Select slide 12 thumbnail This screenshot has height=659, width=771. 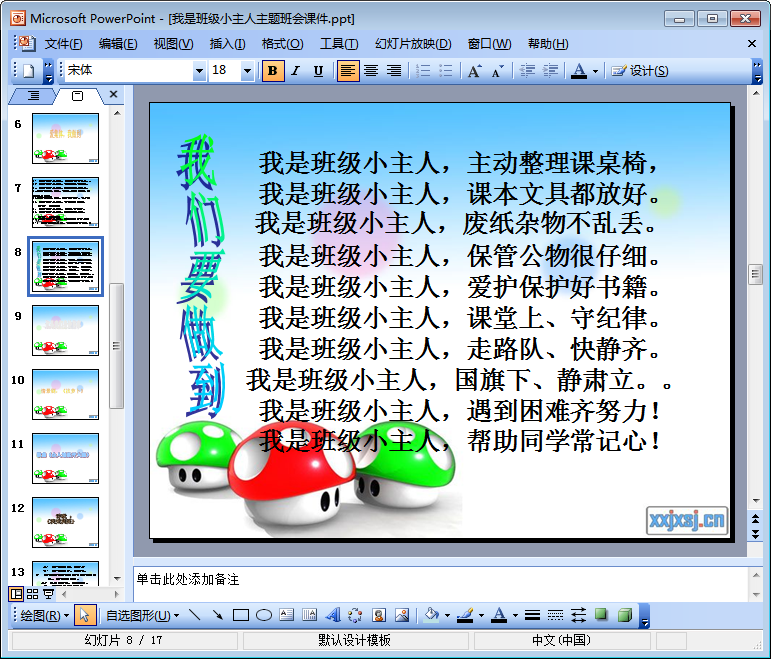pos(65,522)
